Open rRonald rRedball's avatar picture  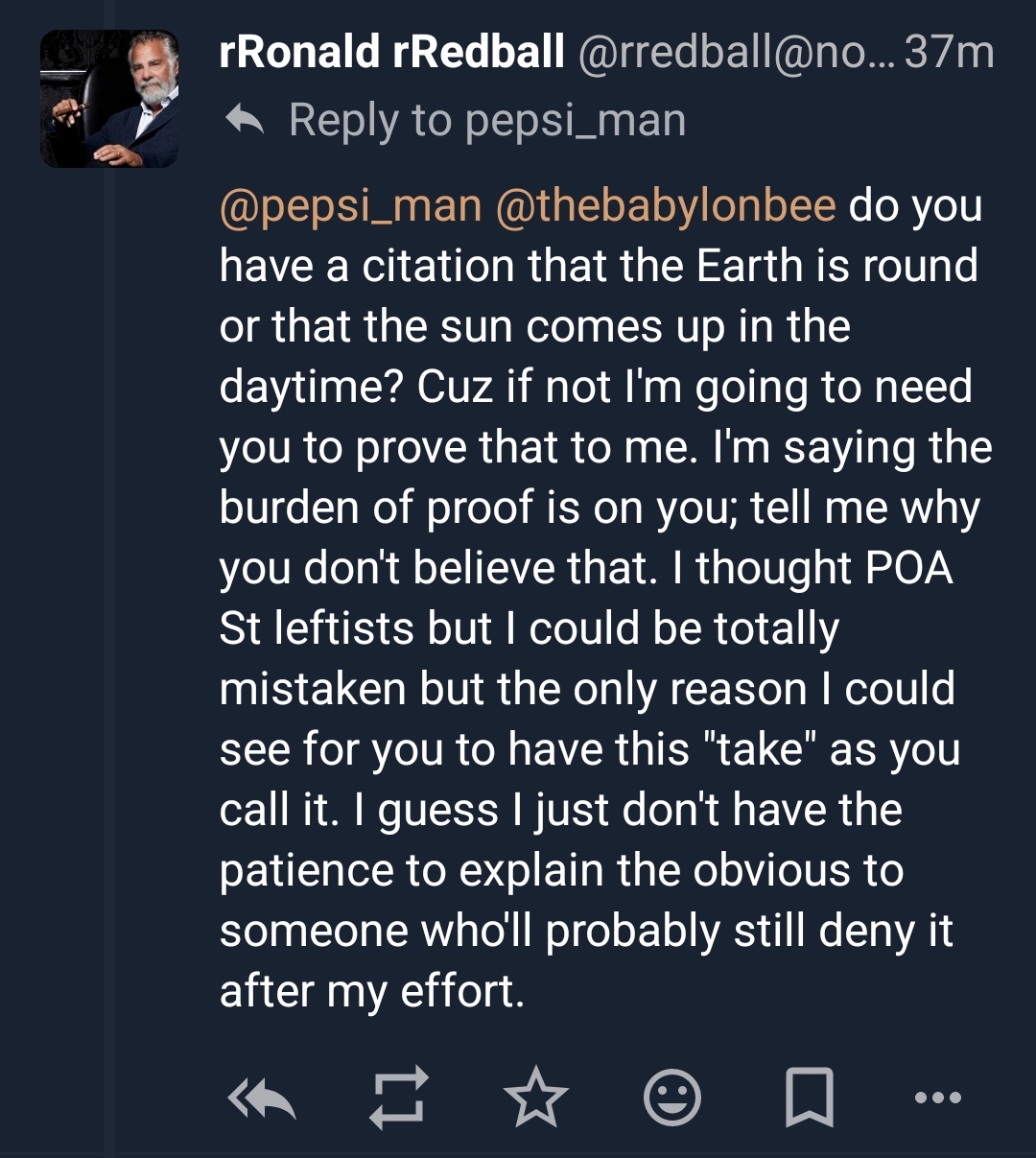109,99
